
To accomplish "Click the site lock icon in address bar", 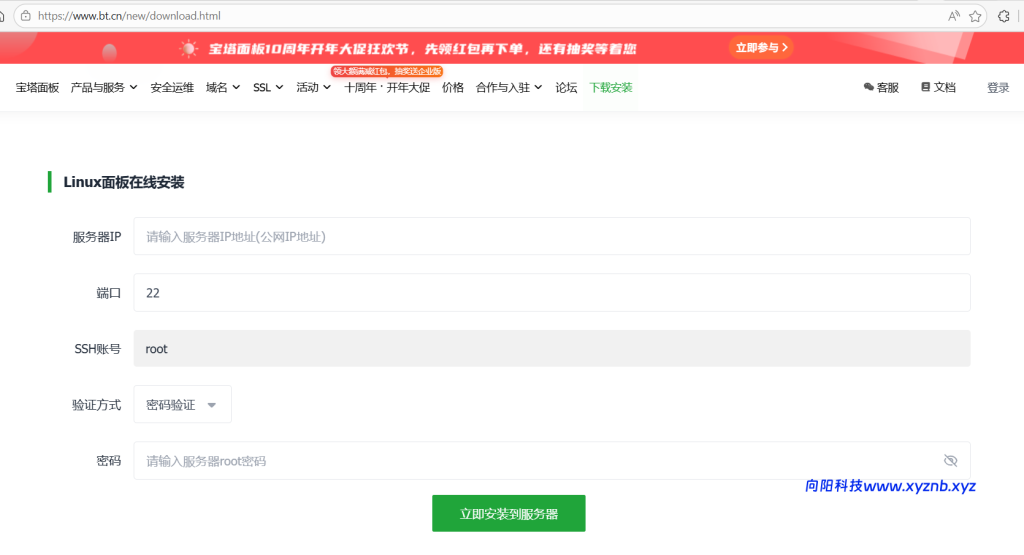I will click(x=25, y=16).
